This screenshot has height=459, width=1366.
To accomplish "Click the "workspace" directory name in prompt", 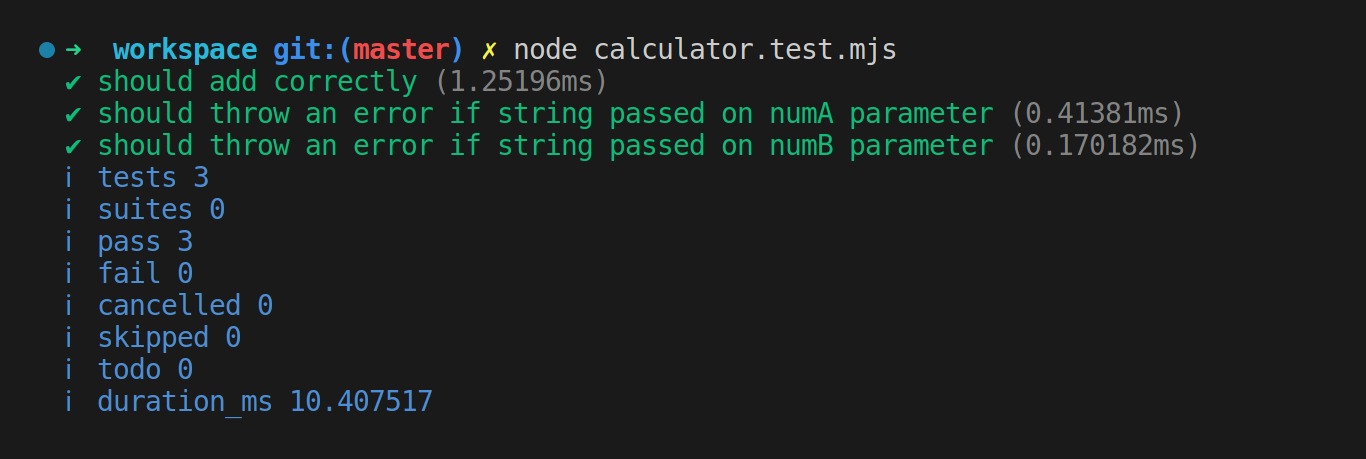I will 185,49.
